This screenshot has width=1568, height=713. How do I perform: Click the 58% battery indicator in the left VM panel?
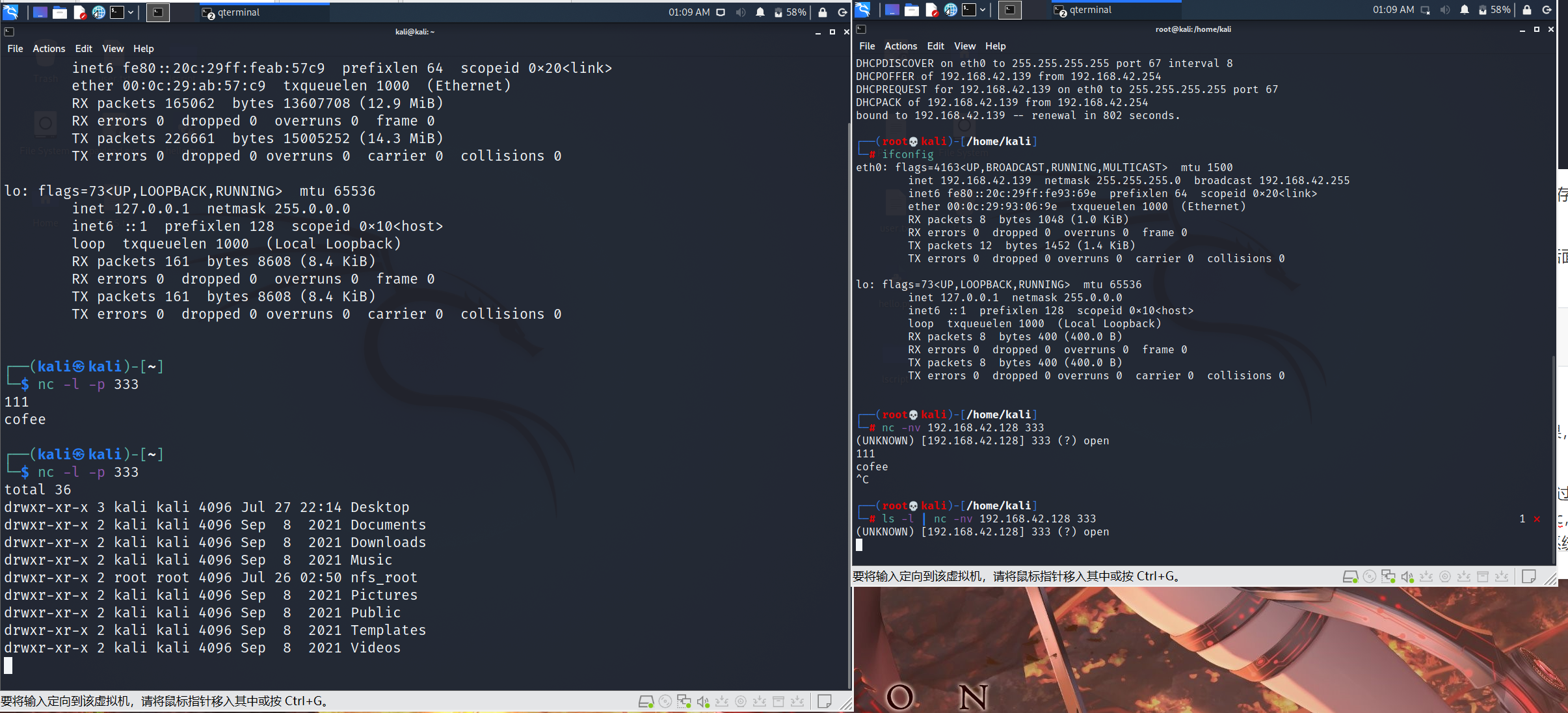(x=790, y=12)
